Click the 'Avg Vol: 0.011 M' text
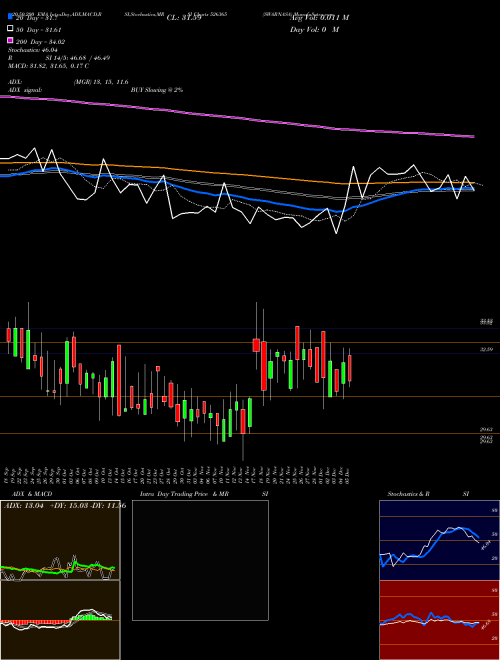Viewport: 500px width, 660px height. (x=319, y=18)
